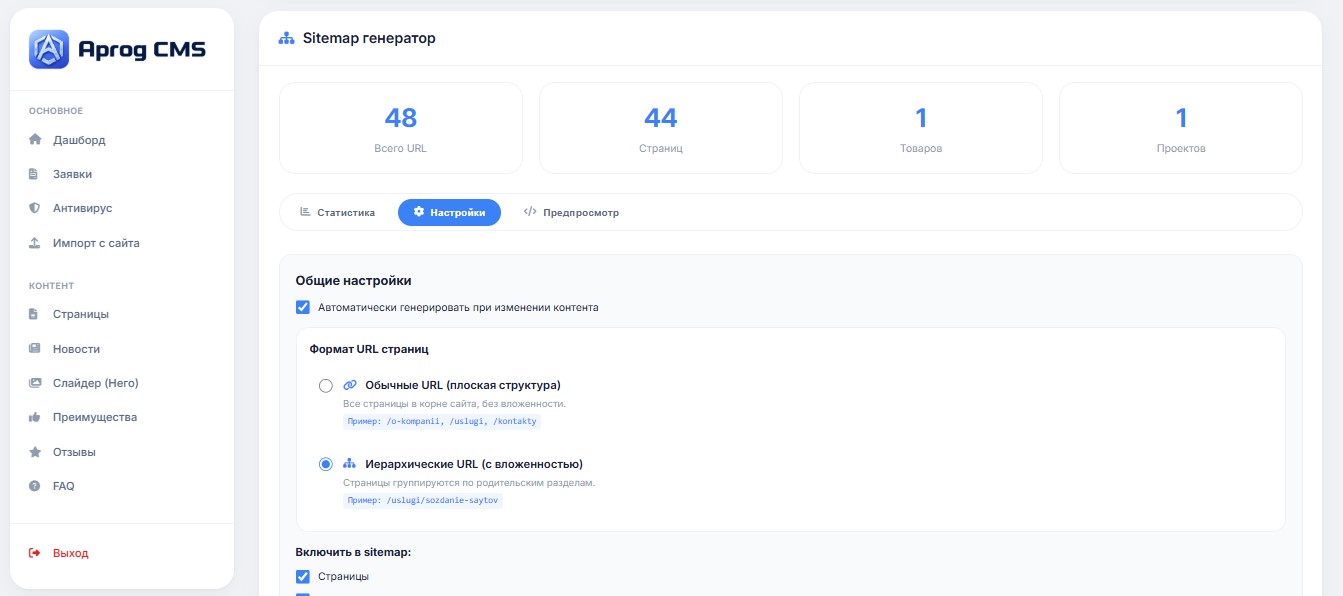This screenshot has height=596, width=1343.
Task: Click the Предпросмотр code icon
Action: [530, 212]
